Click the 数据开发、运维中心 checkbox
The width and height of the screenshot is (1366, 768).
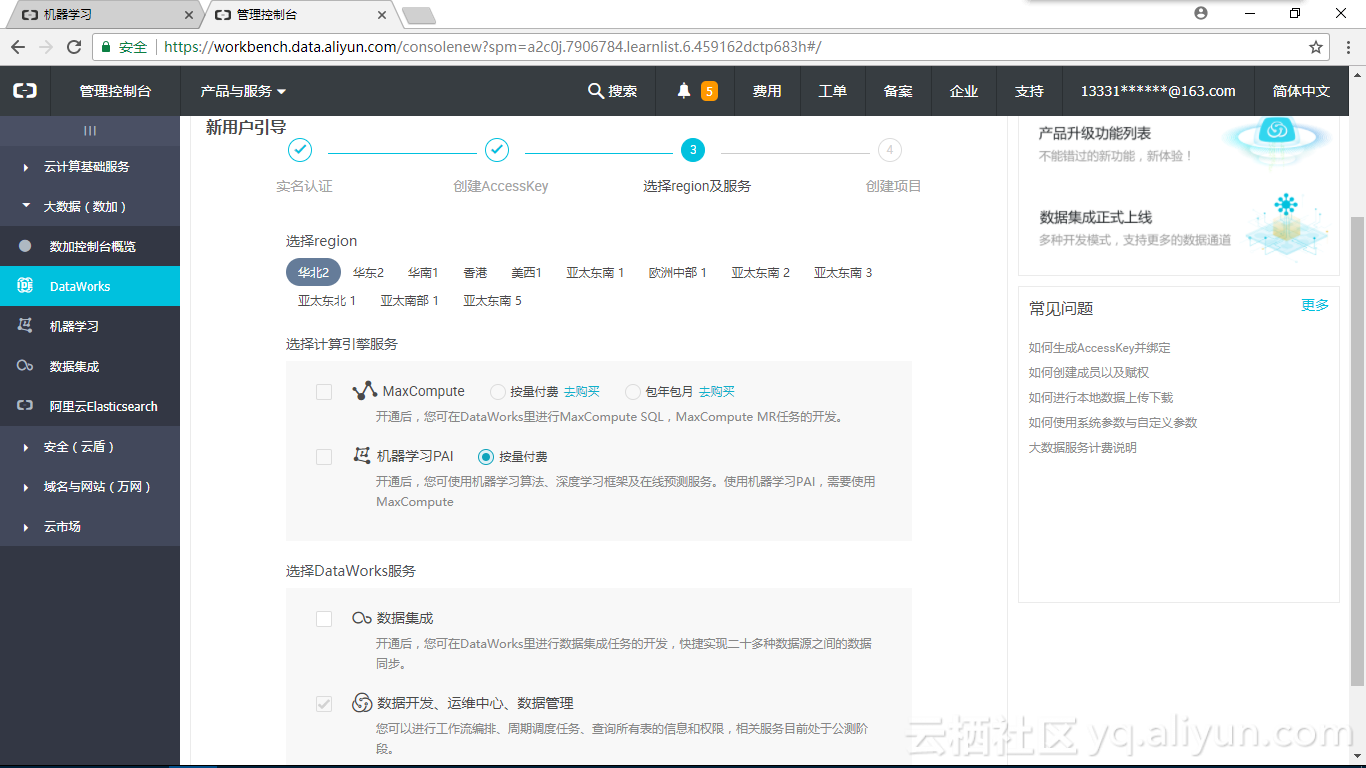[324, 704]
